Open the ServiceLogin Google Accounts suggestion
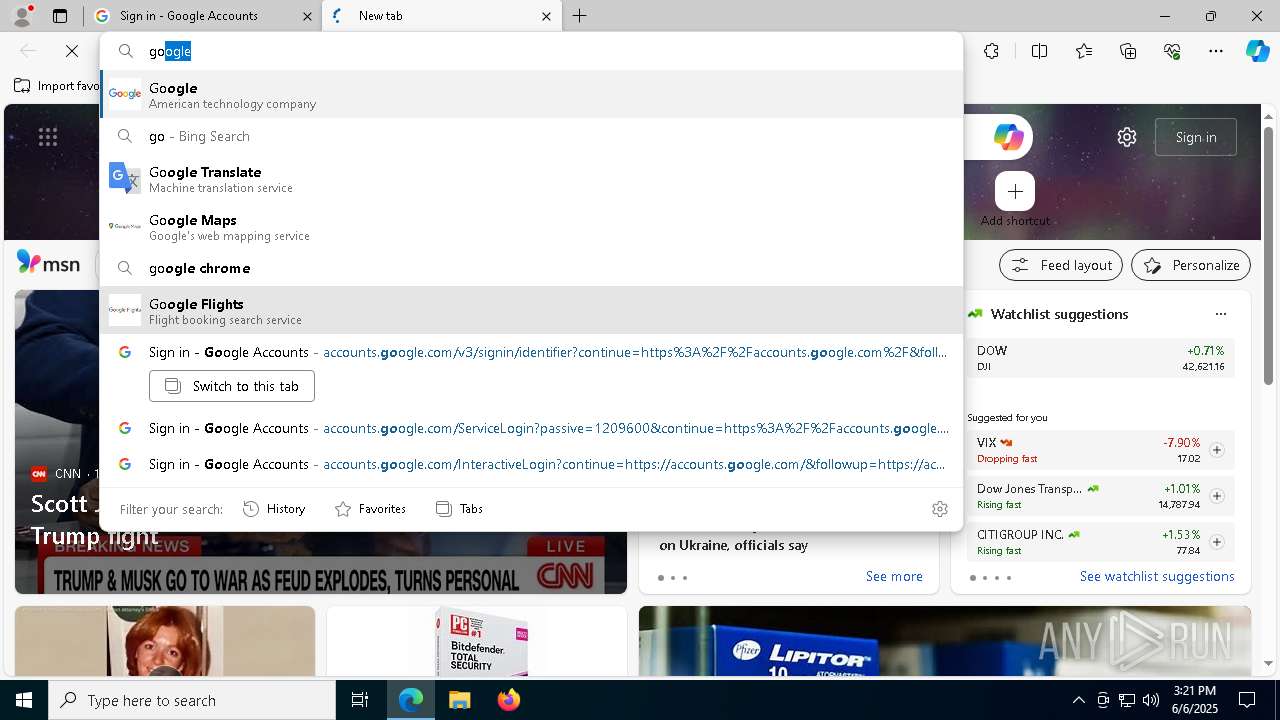The image size is (1280, 720). coord(531,428)
